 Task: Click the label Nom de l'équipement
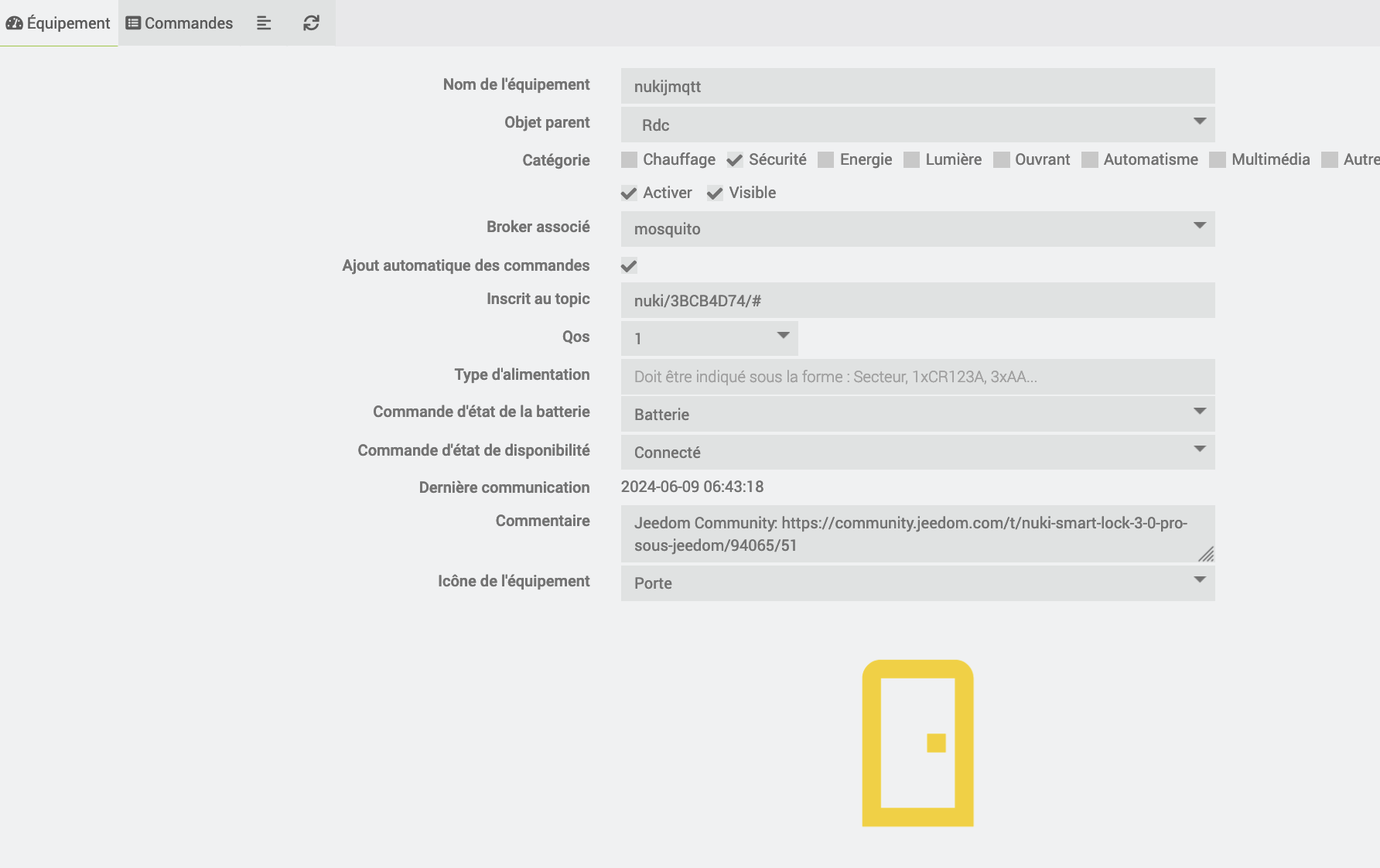pyautogui.click(x=516, y=84)
